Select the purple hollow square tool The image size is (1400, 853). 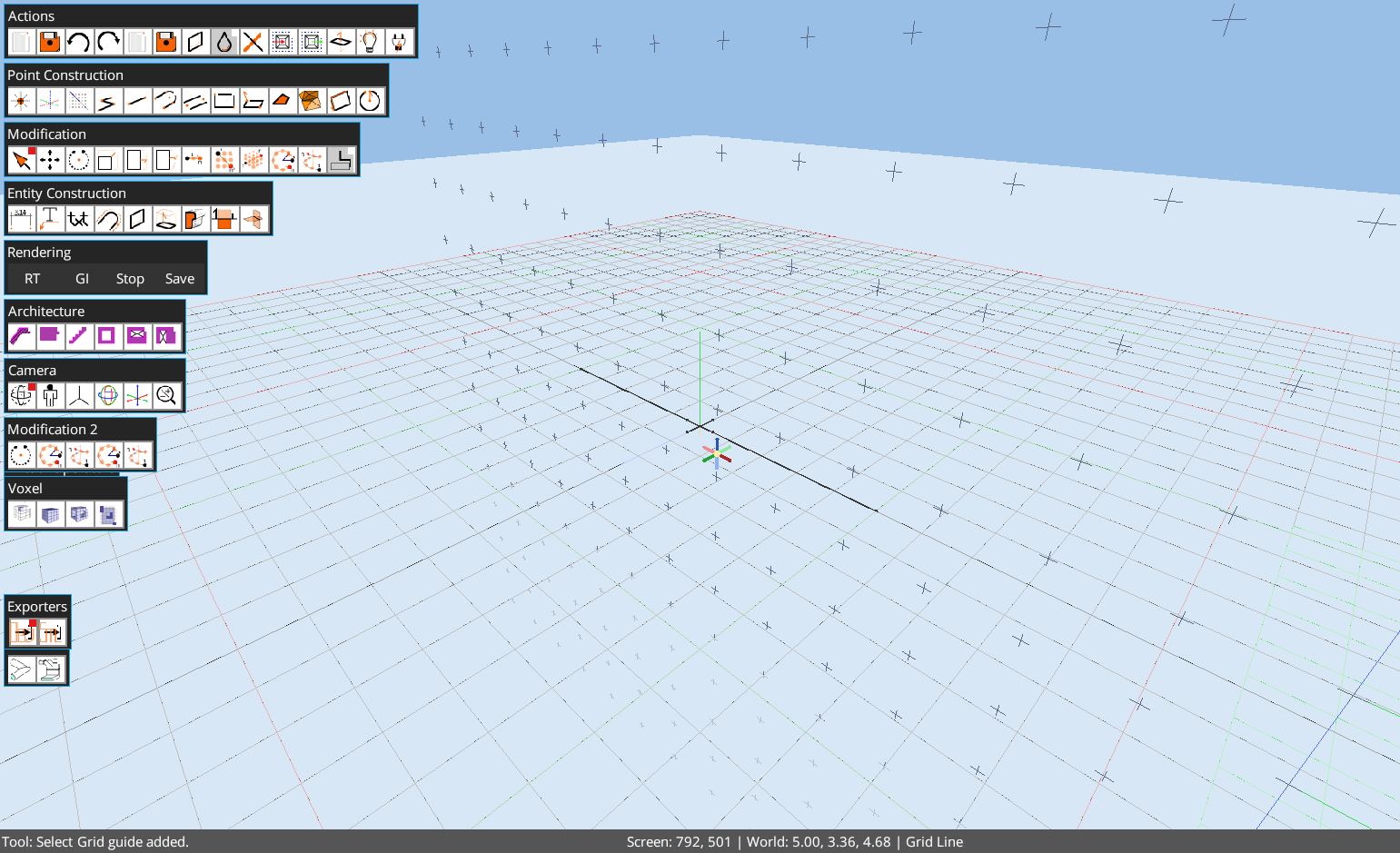click(x=108, y=337)
